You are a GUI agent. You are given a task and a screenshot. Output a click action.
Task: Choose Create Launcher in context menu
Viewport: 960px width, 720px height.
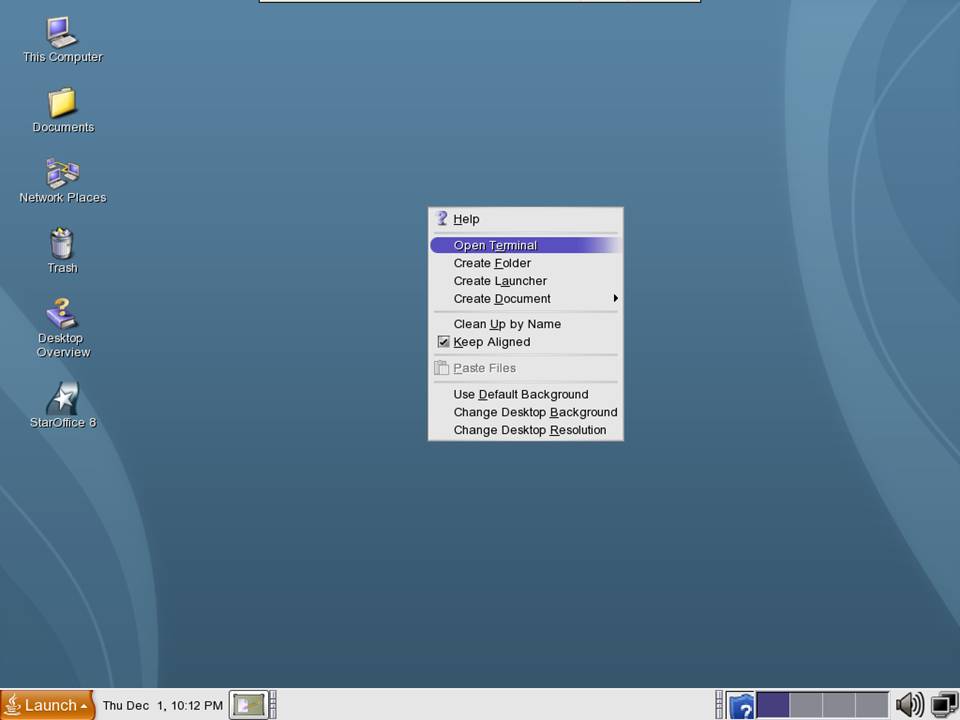(525, 281)
